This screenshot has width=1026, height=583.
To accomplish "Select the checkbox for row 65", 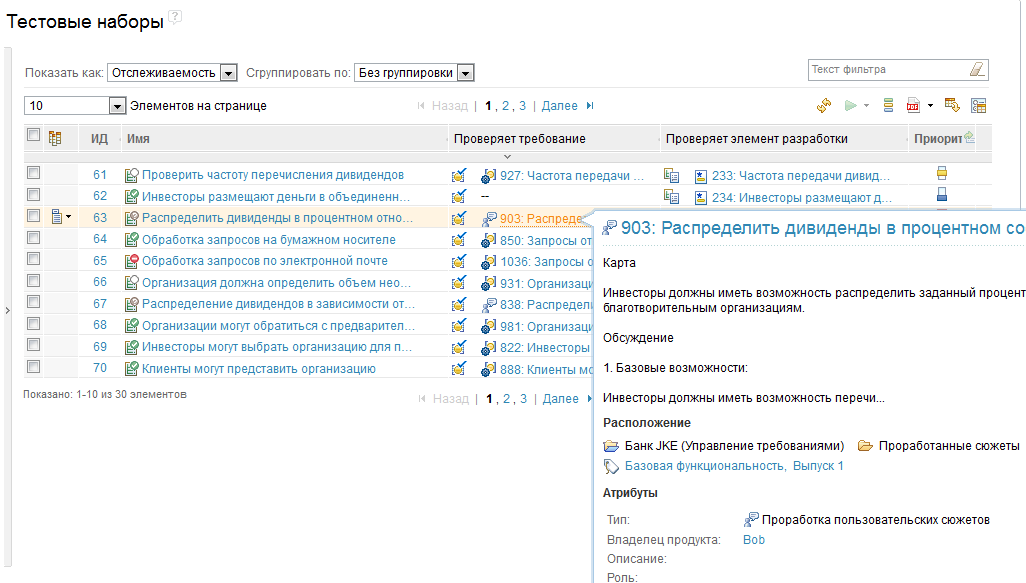I will [x=33, y=260].
